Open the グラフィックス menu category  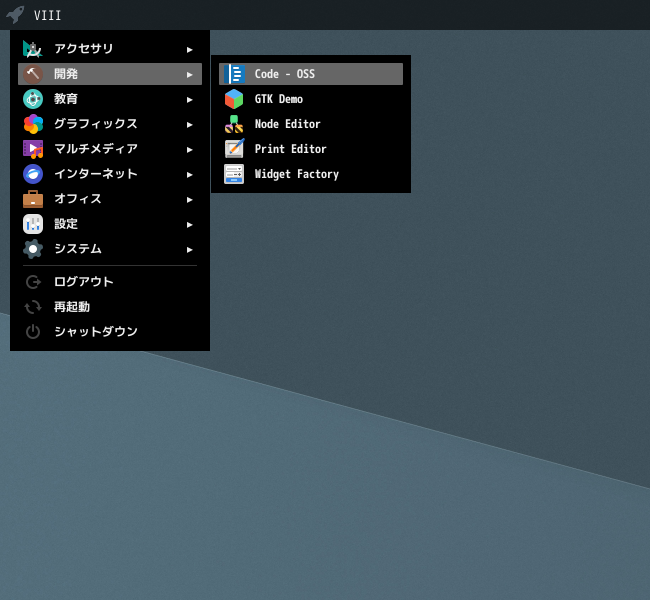point(110,124)
